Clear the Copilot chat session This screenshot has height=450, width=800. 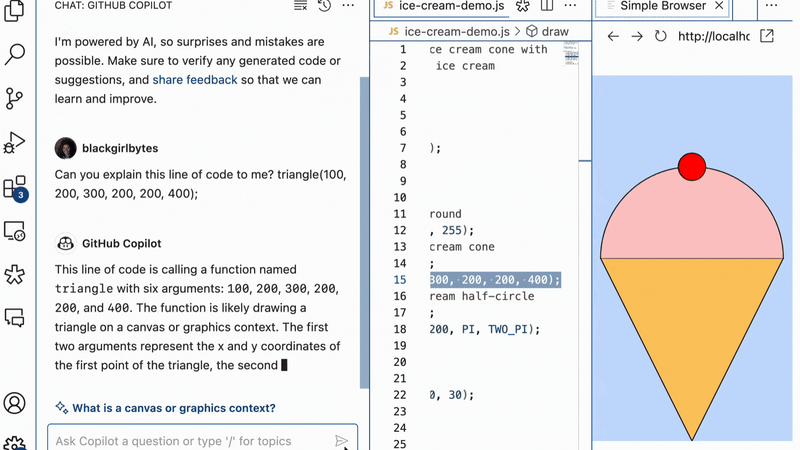pyautogui.click(x=301, y=6)
